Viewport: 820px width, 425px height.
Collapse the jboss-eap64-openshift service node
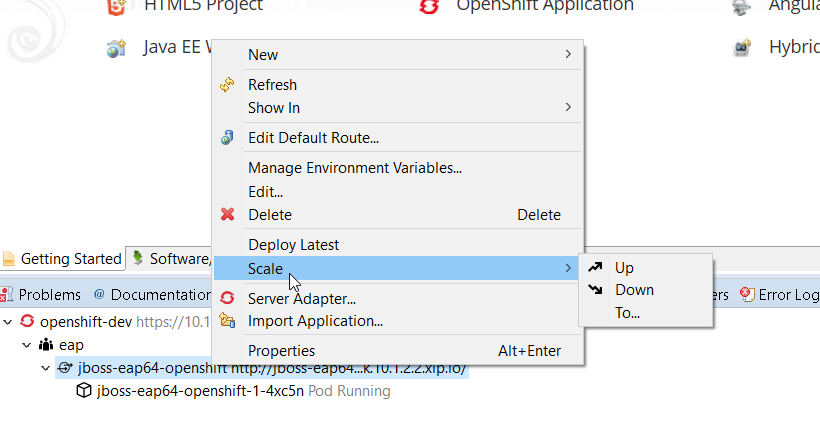[45, 369]
